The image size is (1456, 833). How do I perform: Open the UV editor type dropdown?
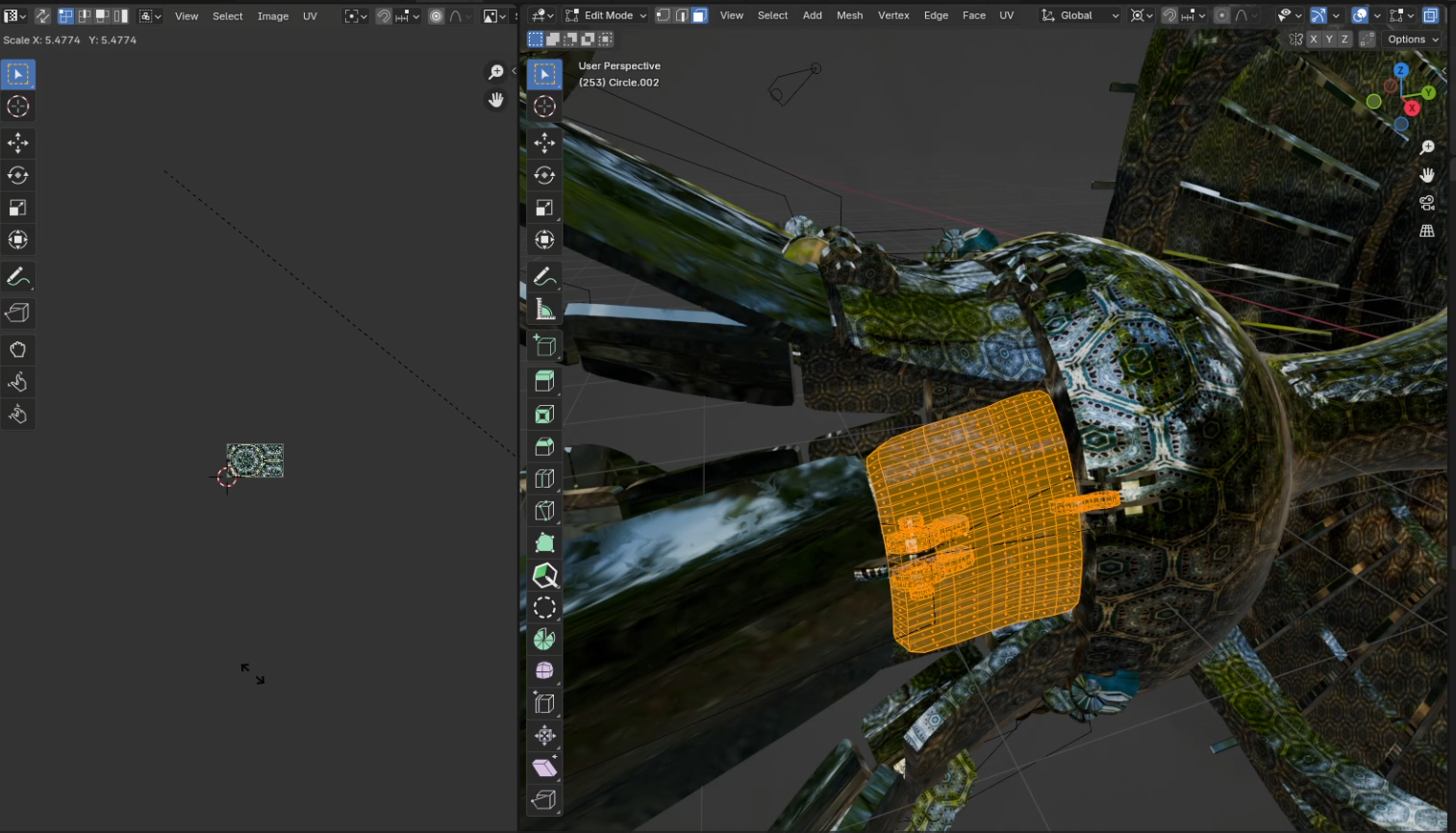14,15
